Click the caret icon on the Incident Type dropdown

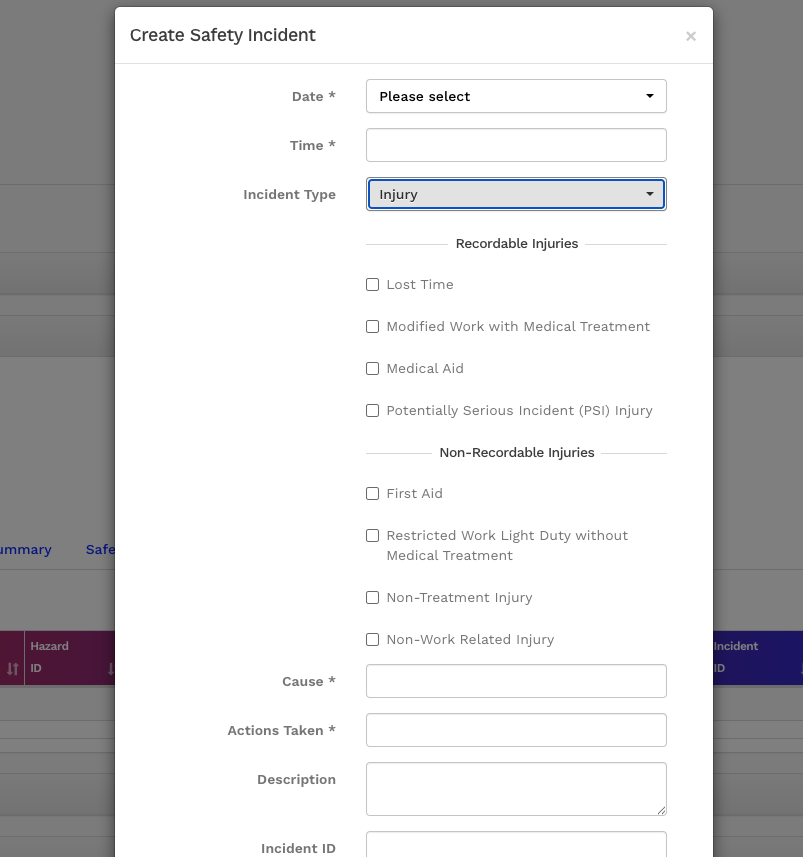[650, 194]
